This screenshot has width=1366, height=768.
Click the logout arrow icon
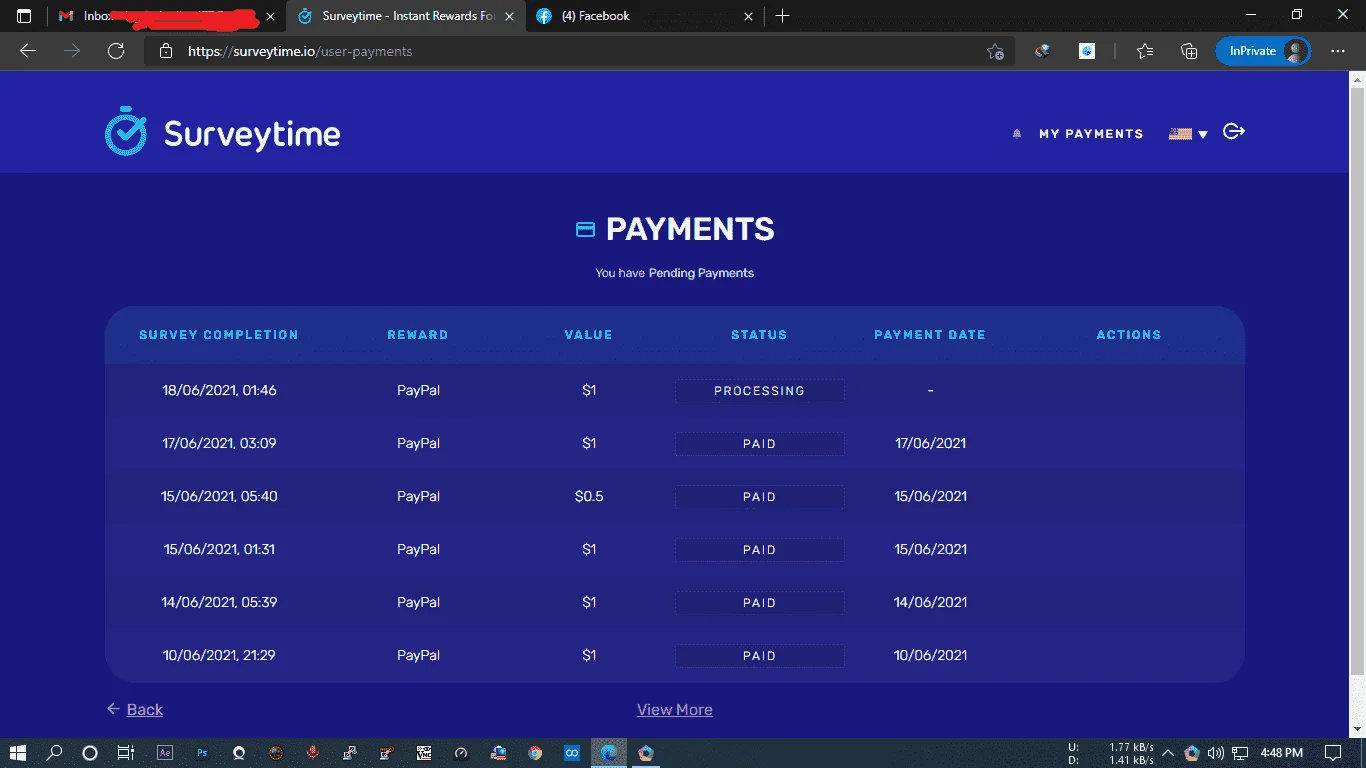pyautogui.click(x=1234, y=132)
